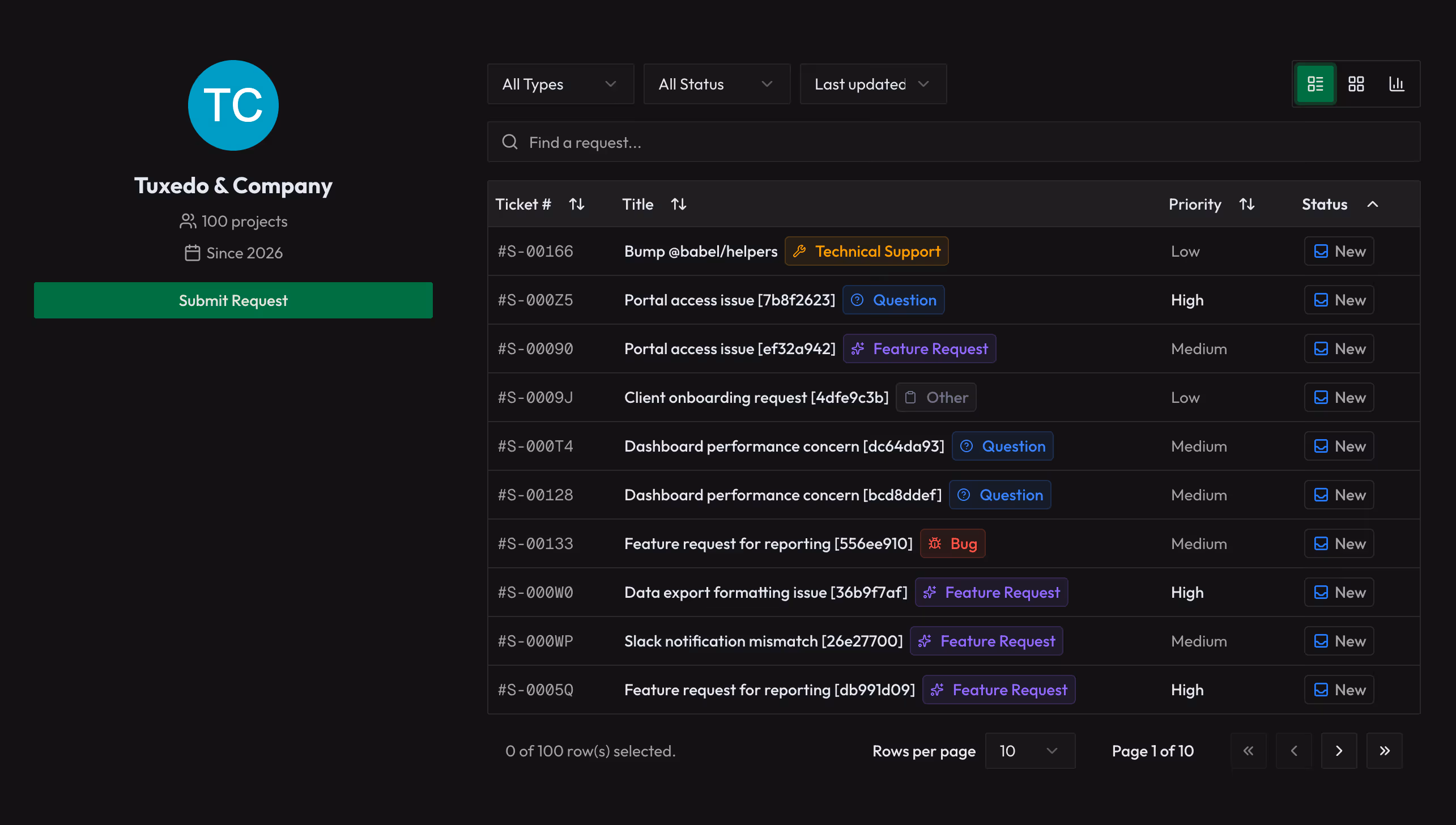This screenshot has width=1456, height=825.
Task: Sort tickets using the Ticket # sort arrows
Action: point(577,204)
